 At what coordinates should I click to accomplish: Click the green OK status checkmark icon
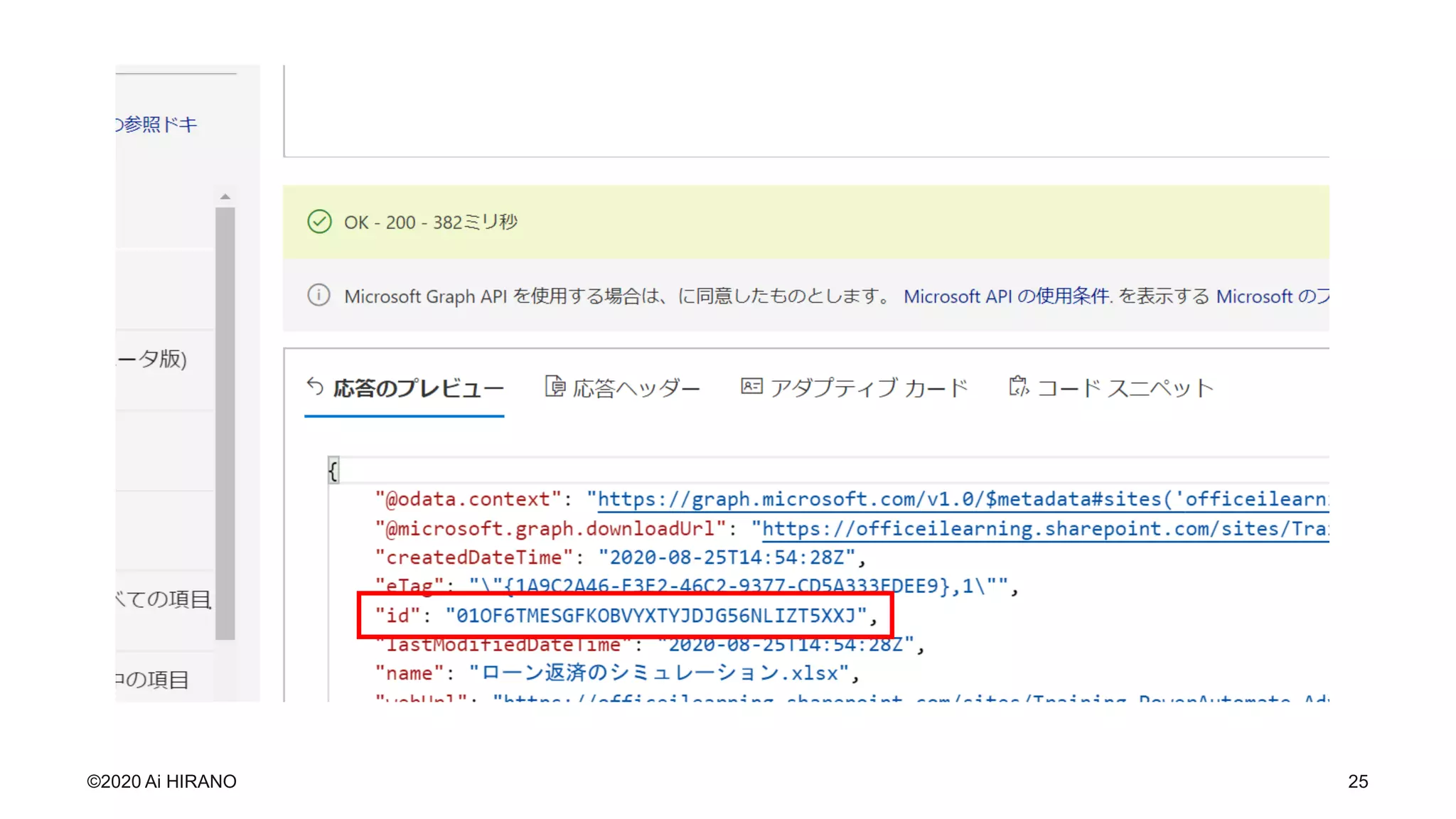click(319, 222)
